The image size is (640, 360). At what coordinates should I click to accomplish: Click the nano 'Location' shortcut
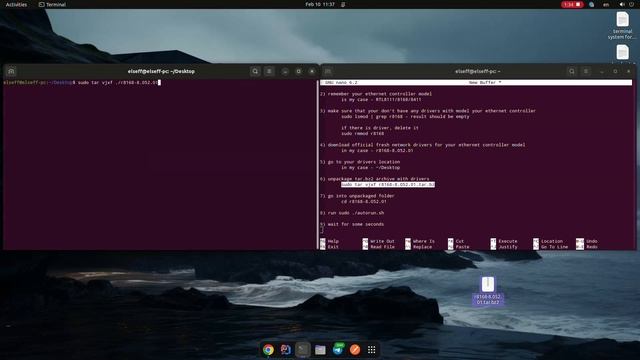(548, 241)
